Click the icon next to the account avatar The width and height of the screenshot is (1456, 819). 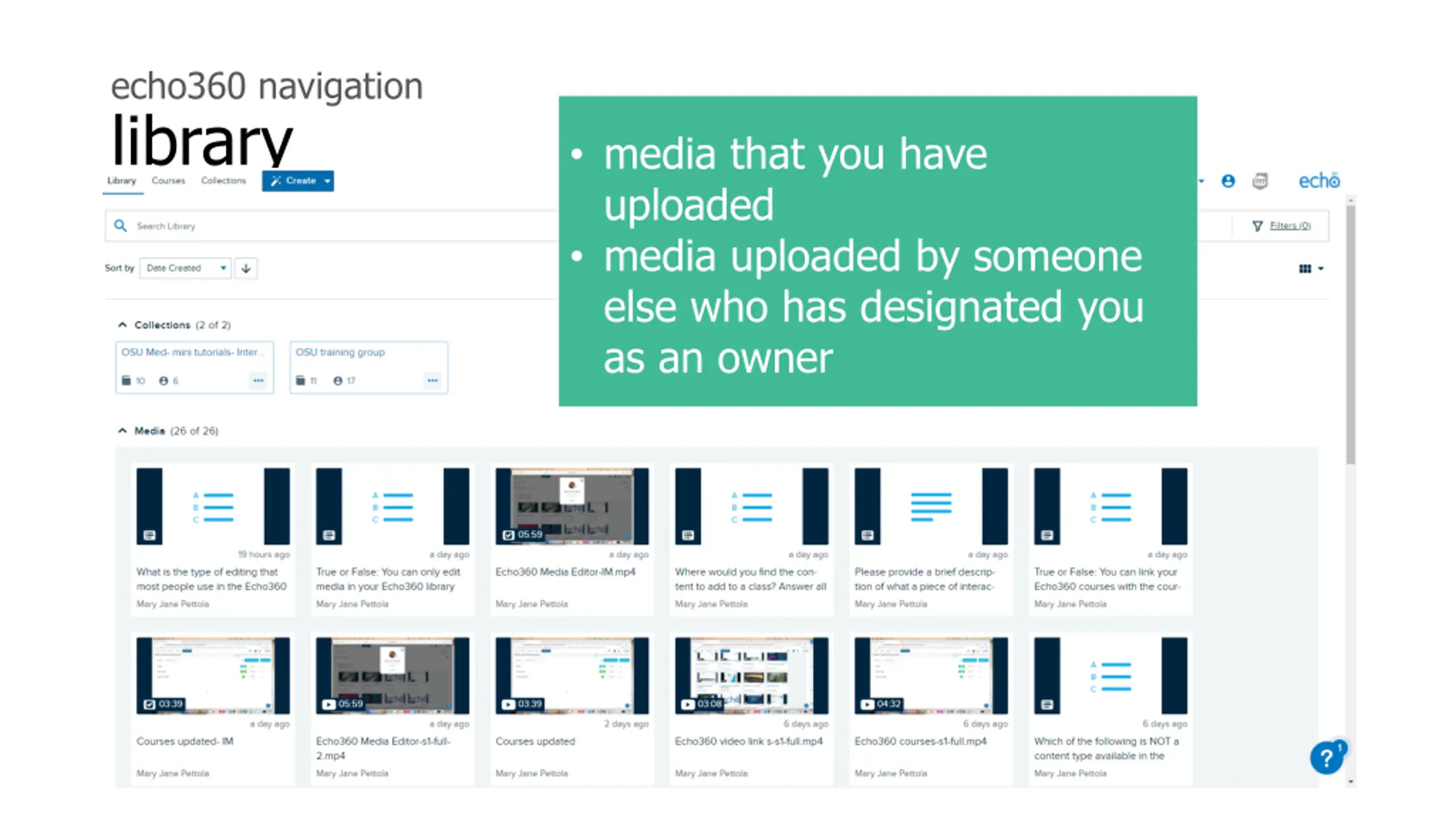click(1260, 181)
